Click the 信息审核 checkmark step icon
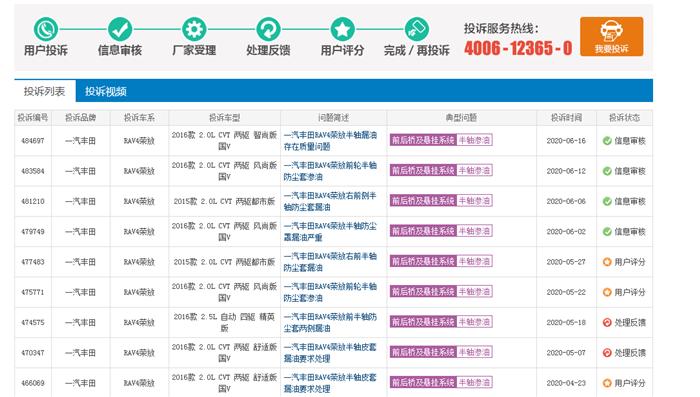The image size is (700, 397). click(120, 29)
